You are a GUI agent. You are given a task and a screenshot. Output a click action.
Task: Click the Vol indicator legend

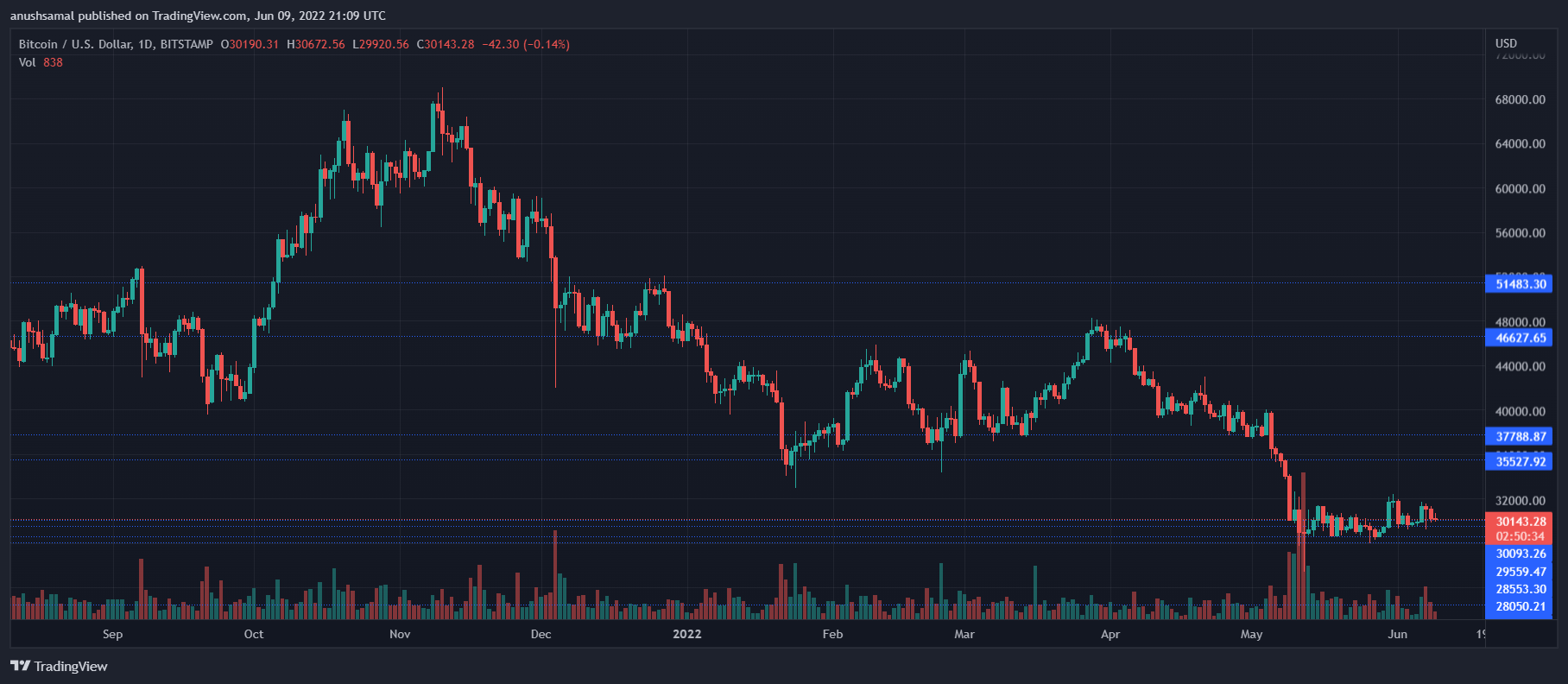(41, 62)
